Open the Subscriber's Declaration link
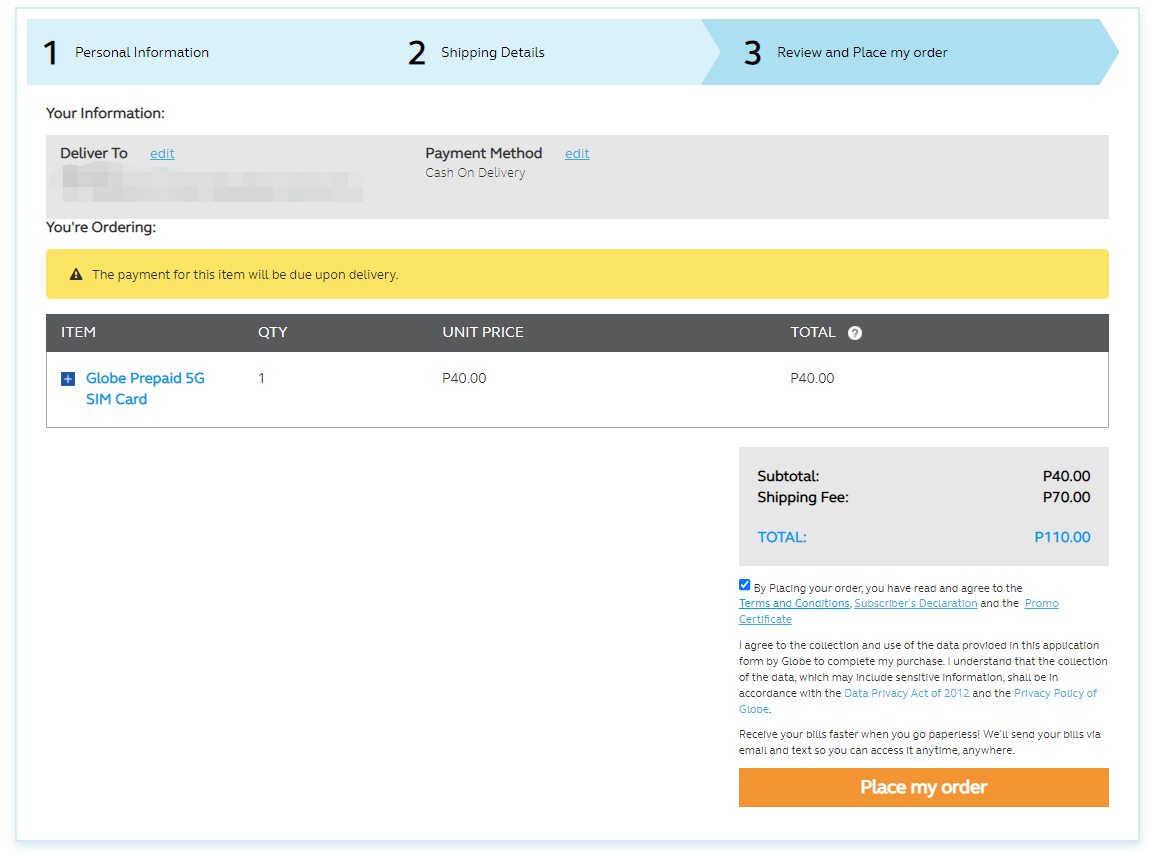1151x853 pixels. pos(915,603)
